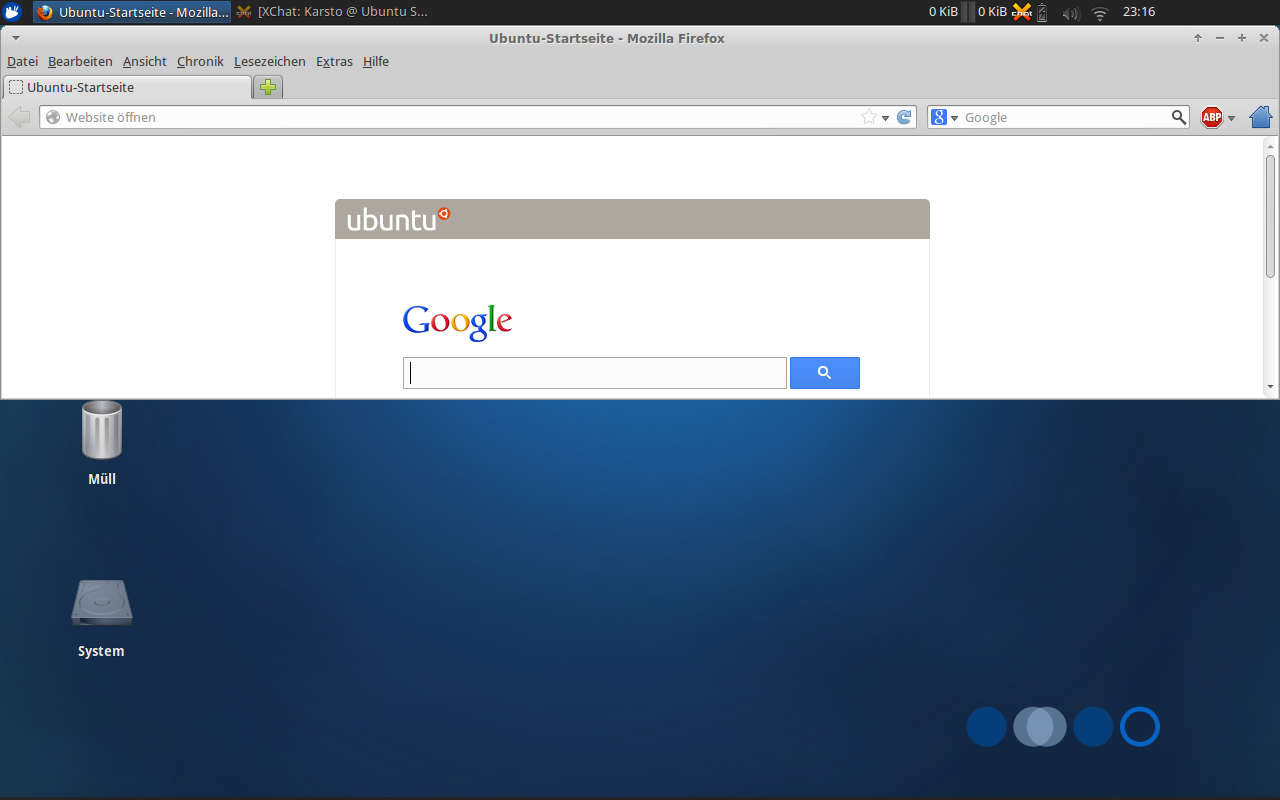The image size is (1280, 800).
Task: Select the Ubuntu-Startseite tab
Action: pos(127,87)
